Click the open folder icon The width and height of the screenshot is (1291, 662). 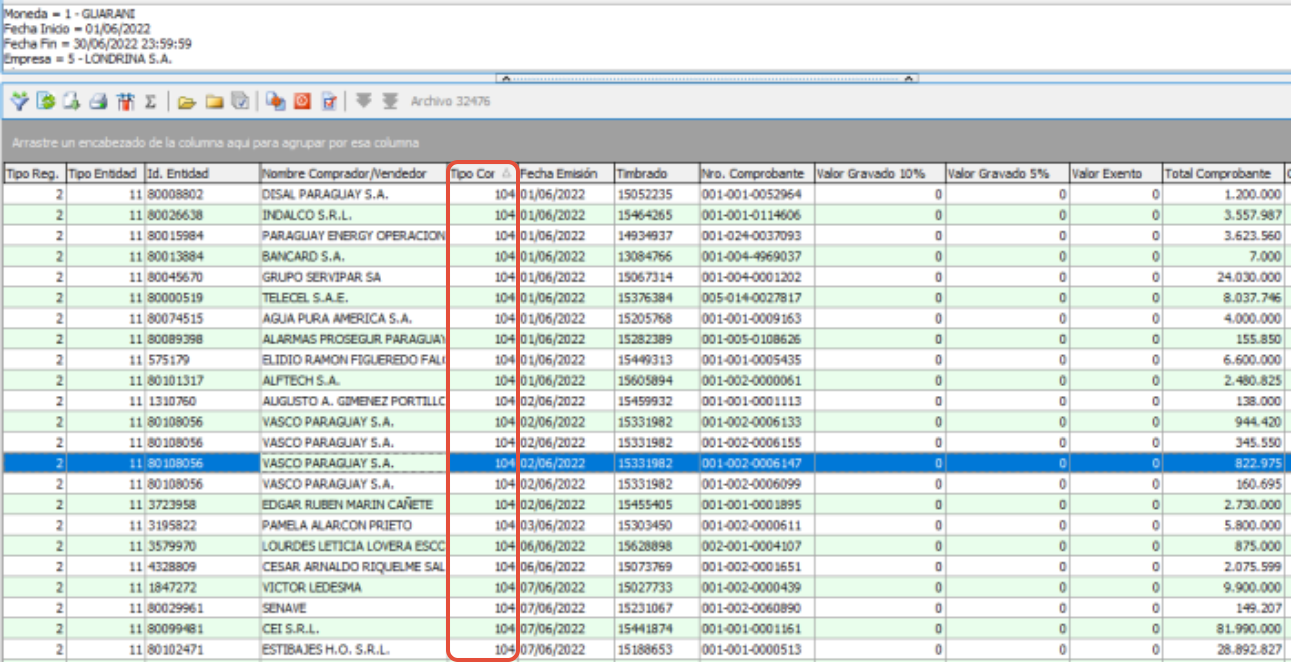[x=187, y=101]
